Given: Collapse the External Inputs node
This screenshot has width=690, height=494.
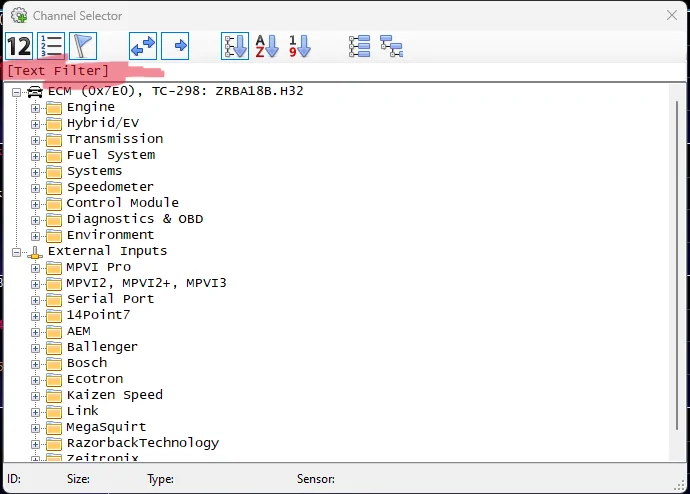Looking at the screenshot, I should (17, 252).
